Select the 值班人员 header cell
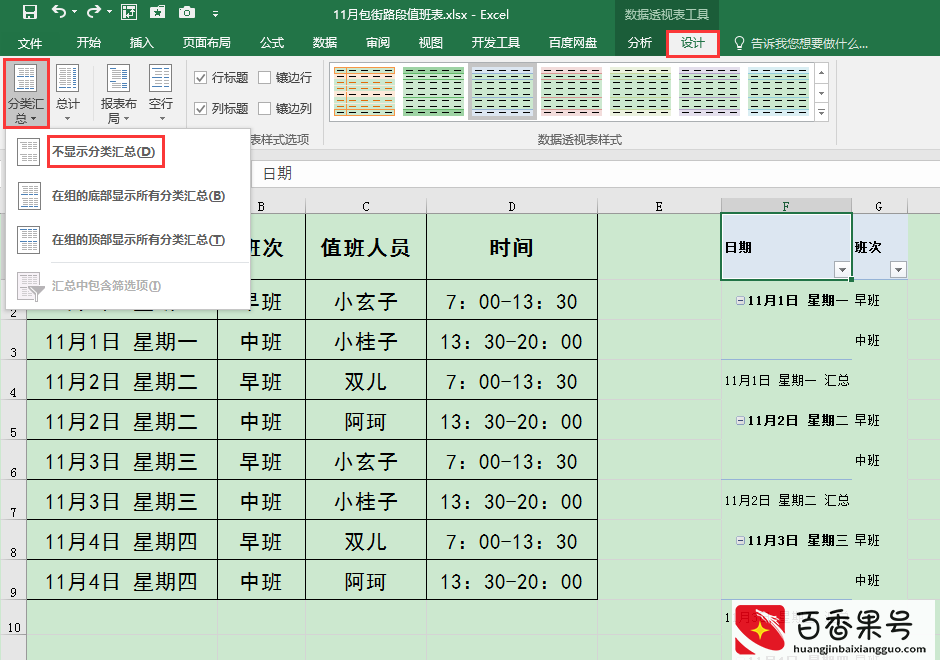 366,247
